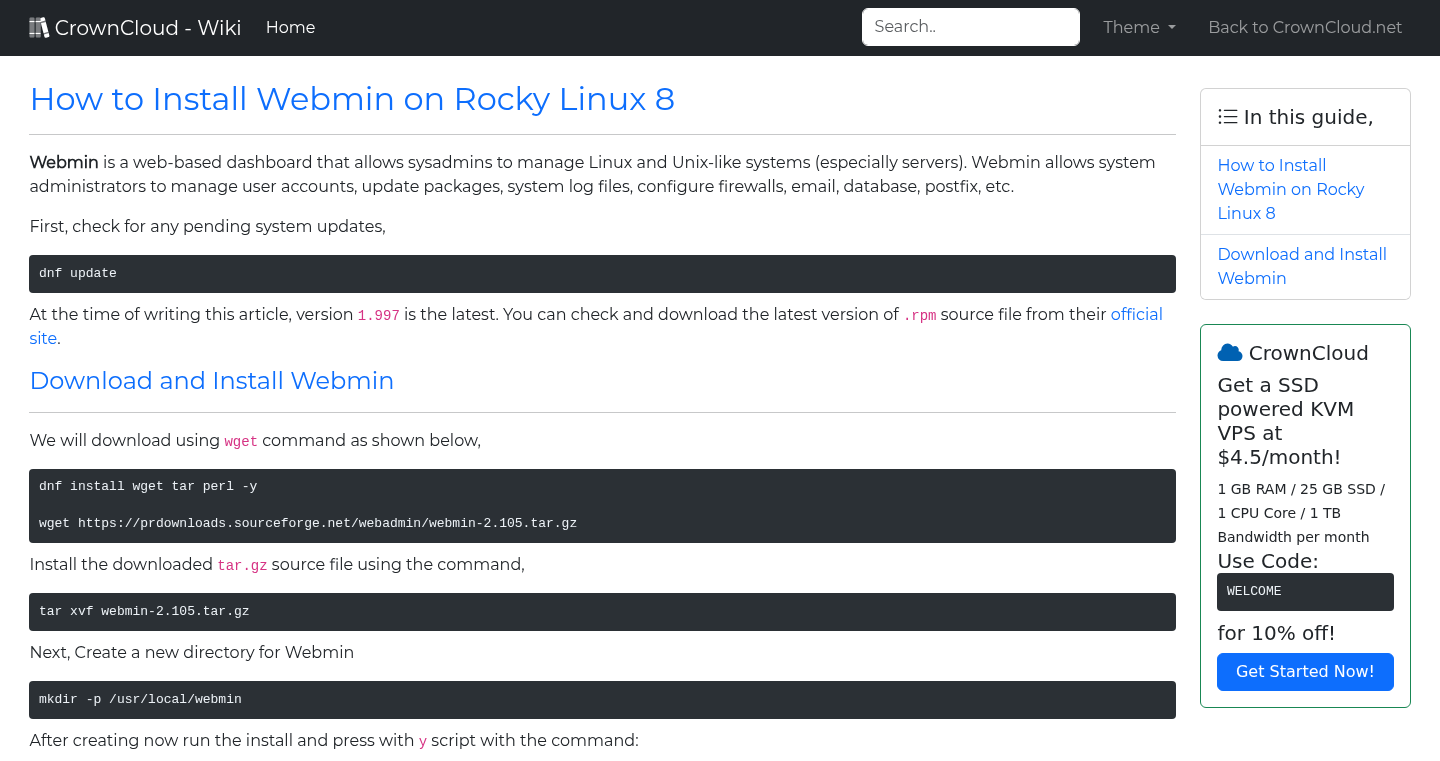Select the wget download command block
Screen dimensions: 1440x761
click(600, 506)
